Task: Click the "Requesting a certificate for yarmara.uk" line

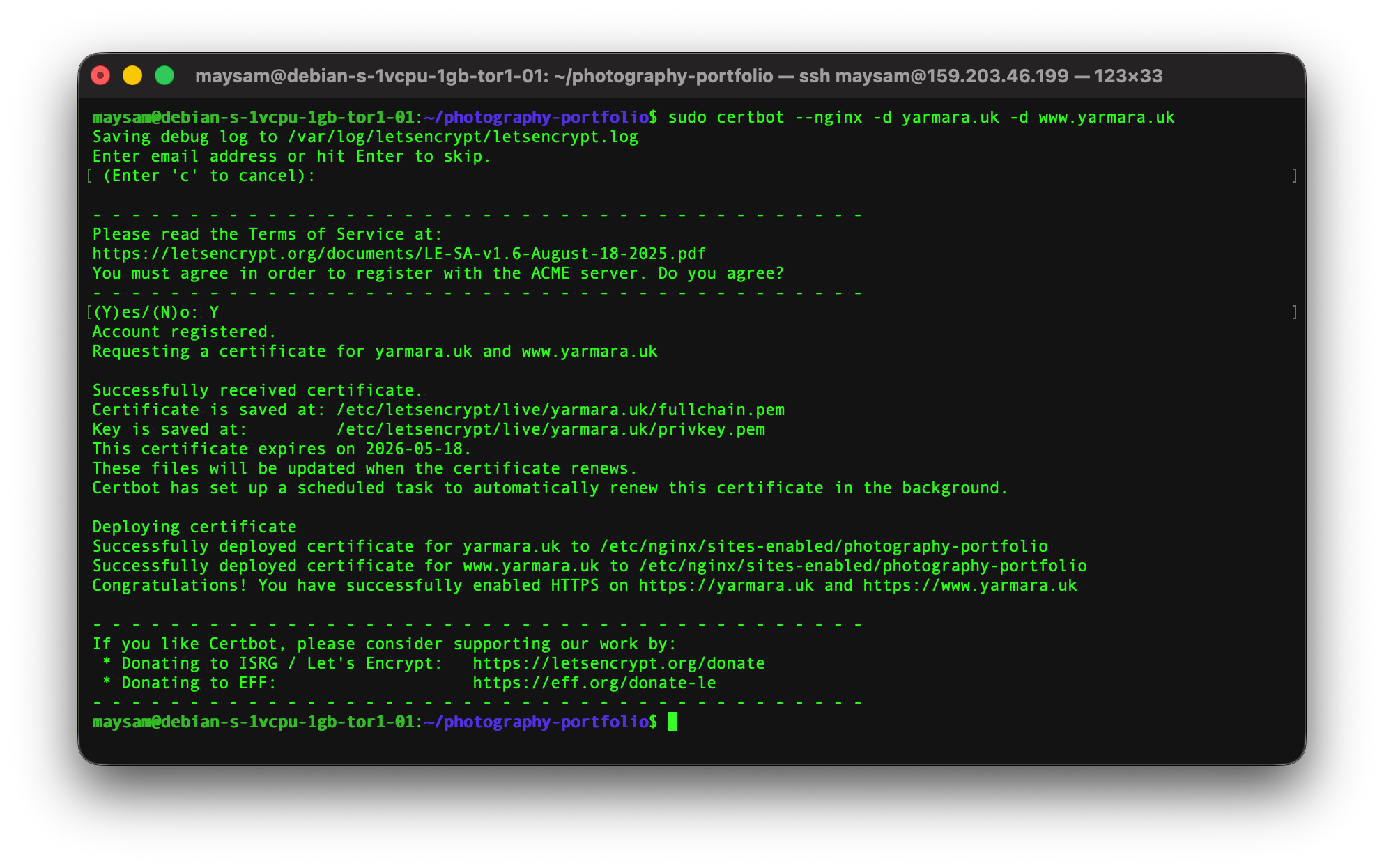Action: click(x=375, y=351)
